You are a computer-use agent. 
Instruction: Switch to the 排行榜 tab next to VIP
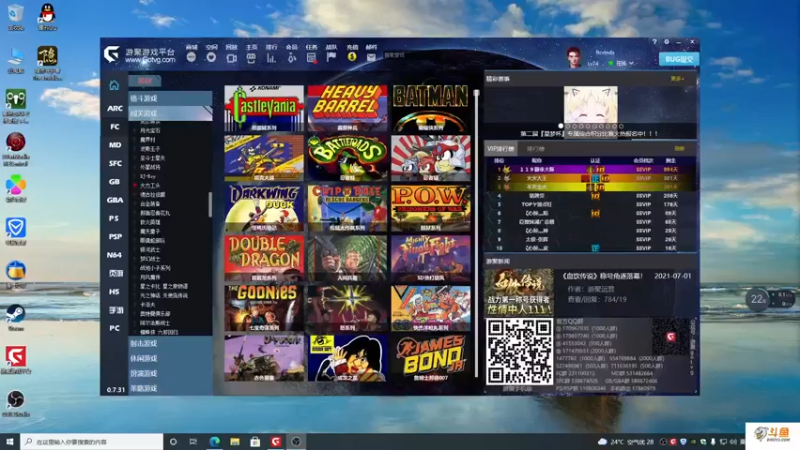536,149
